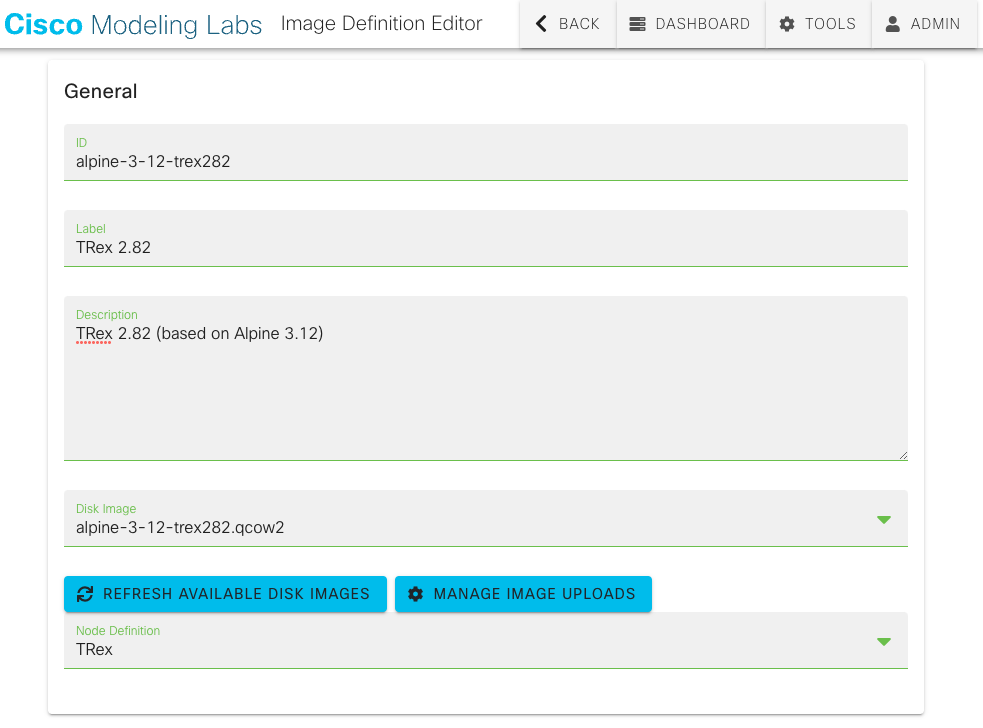Click the misspelled word TRex in Description
983x728 pixels.
pyautogui.click(x=94, y=334)
